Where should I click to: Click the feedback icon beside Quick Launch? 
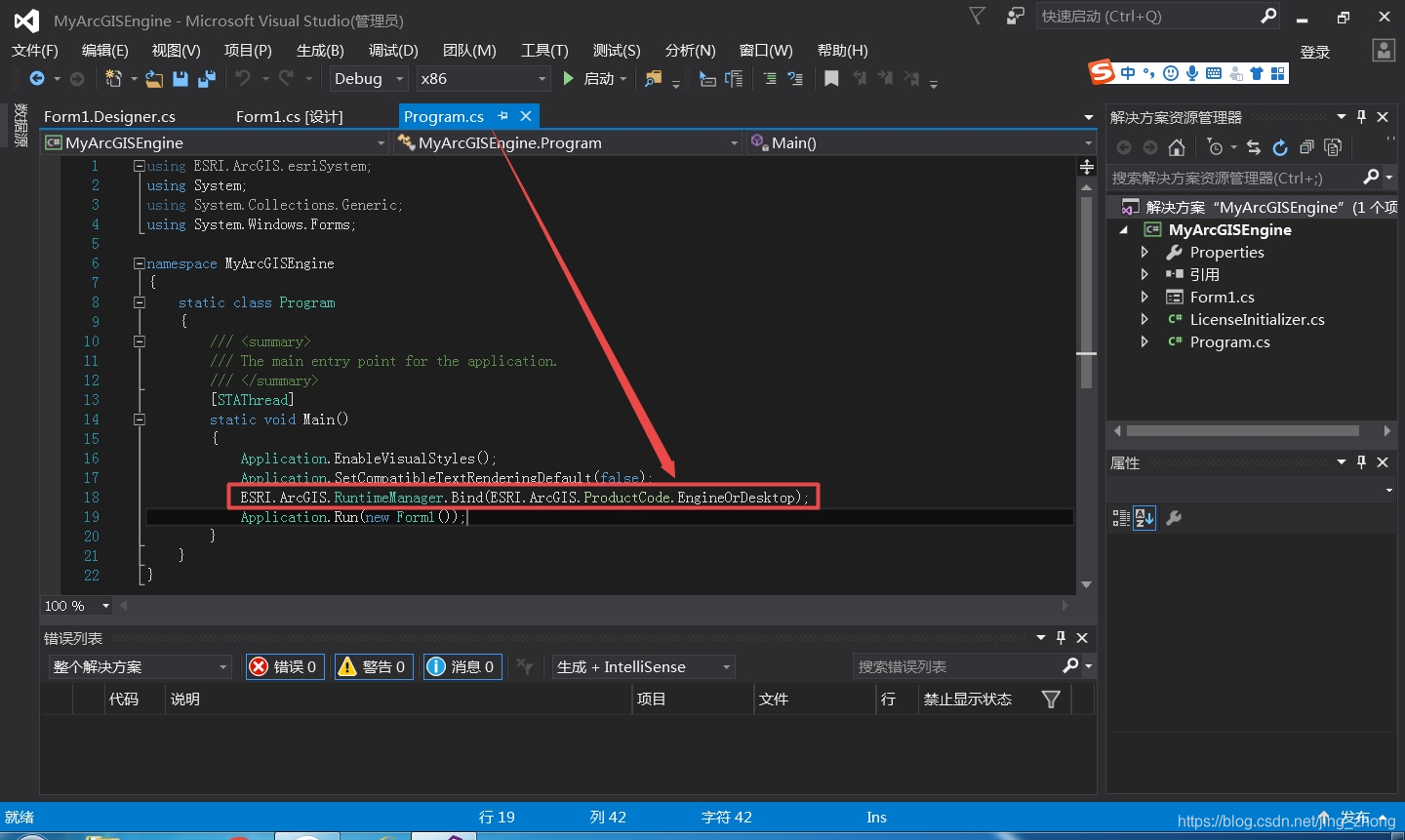pos(1016,16)
